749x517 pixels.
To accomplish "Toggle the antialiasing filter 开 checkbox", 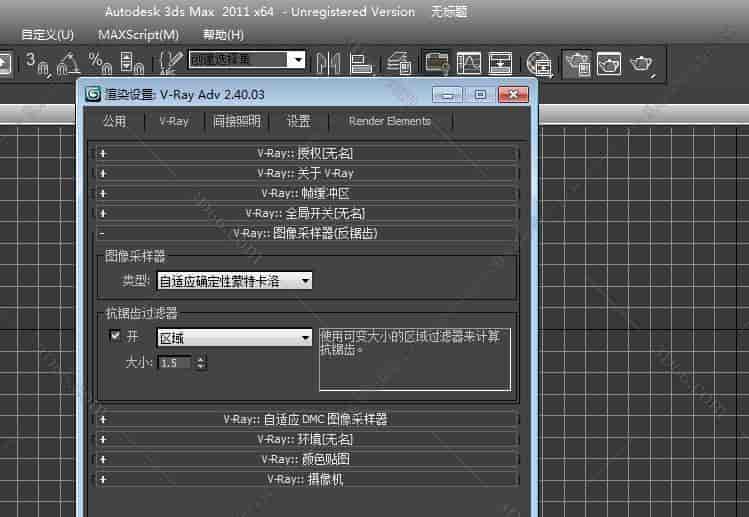I will tap(116, 336).
